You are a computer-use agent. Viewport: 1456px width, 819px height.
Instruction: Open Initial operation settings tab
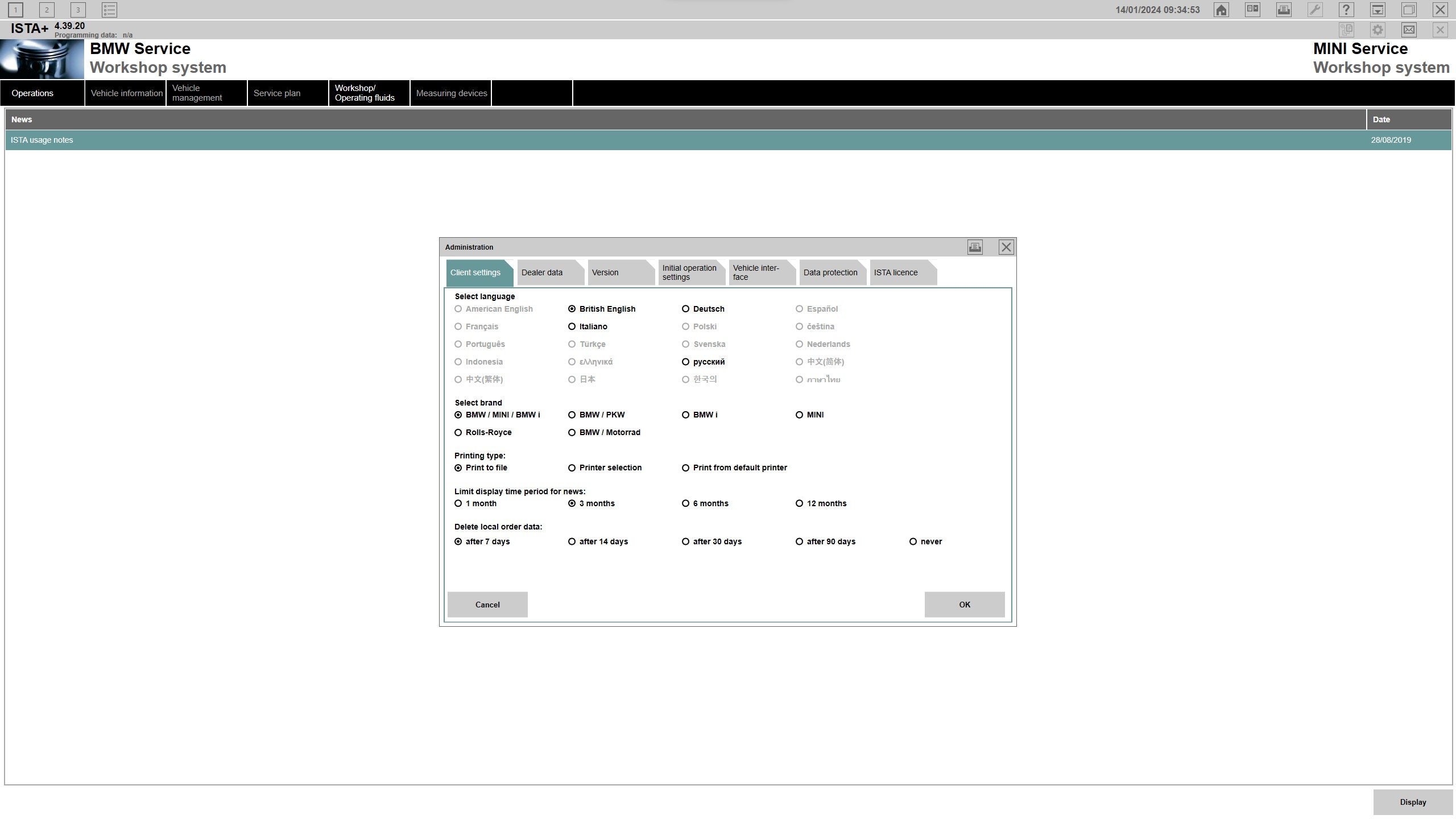pyautogui.click(x=690, y=272)
